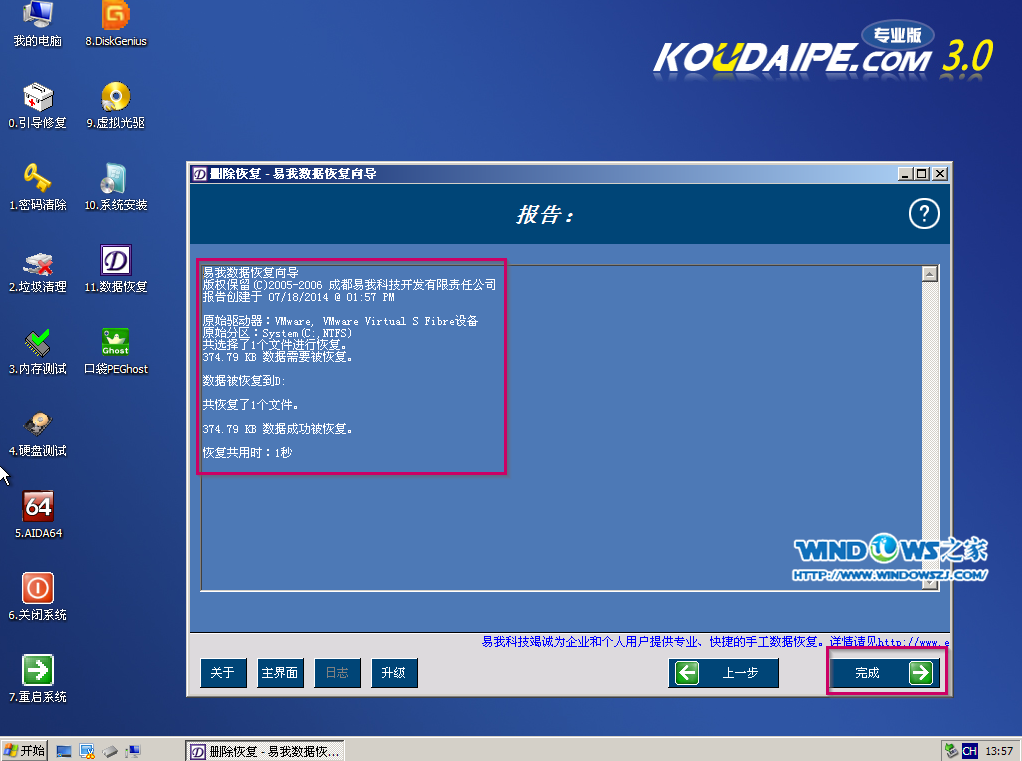
Task: Click the restart system (重启系统) icon
Action: pyautogui.click(x=38, y=672)
